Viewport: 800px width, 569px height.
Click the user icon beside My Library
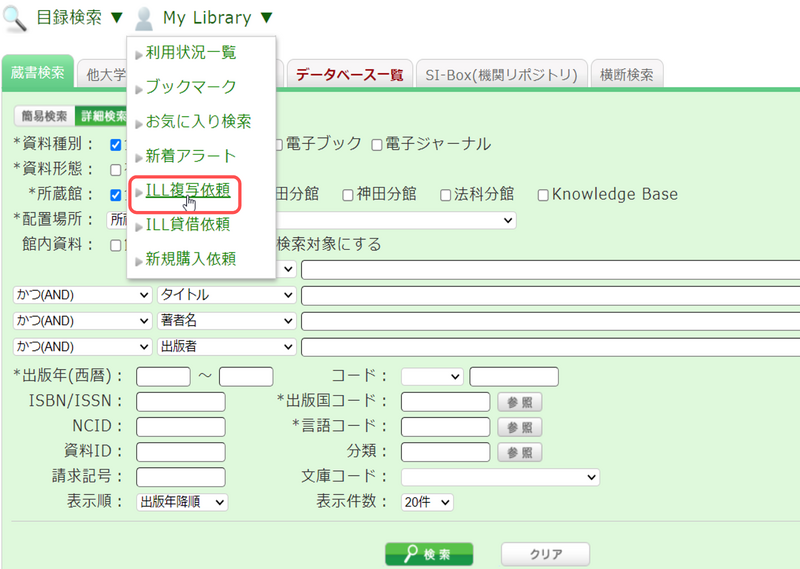145,19
